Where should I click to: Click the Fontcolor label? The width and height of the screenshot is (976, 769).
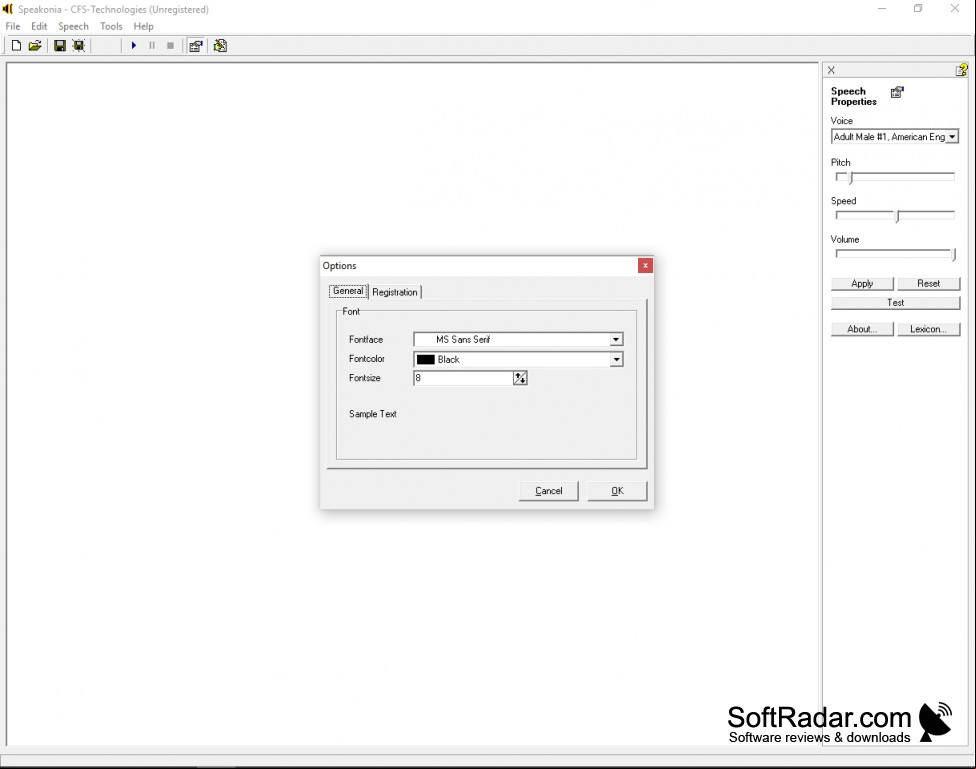pos(367,359)
